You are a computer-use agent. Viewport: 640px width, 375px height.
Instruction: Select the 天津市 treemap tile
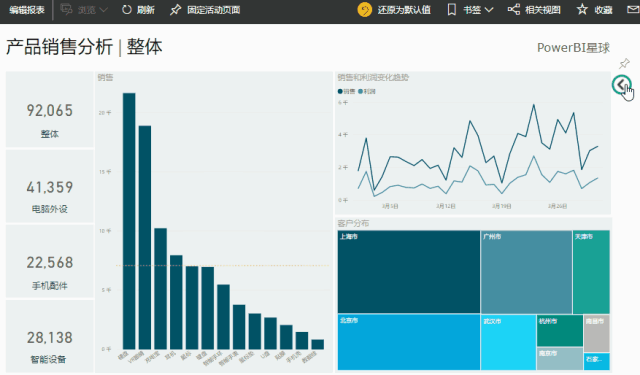coord(591,272)
